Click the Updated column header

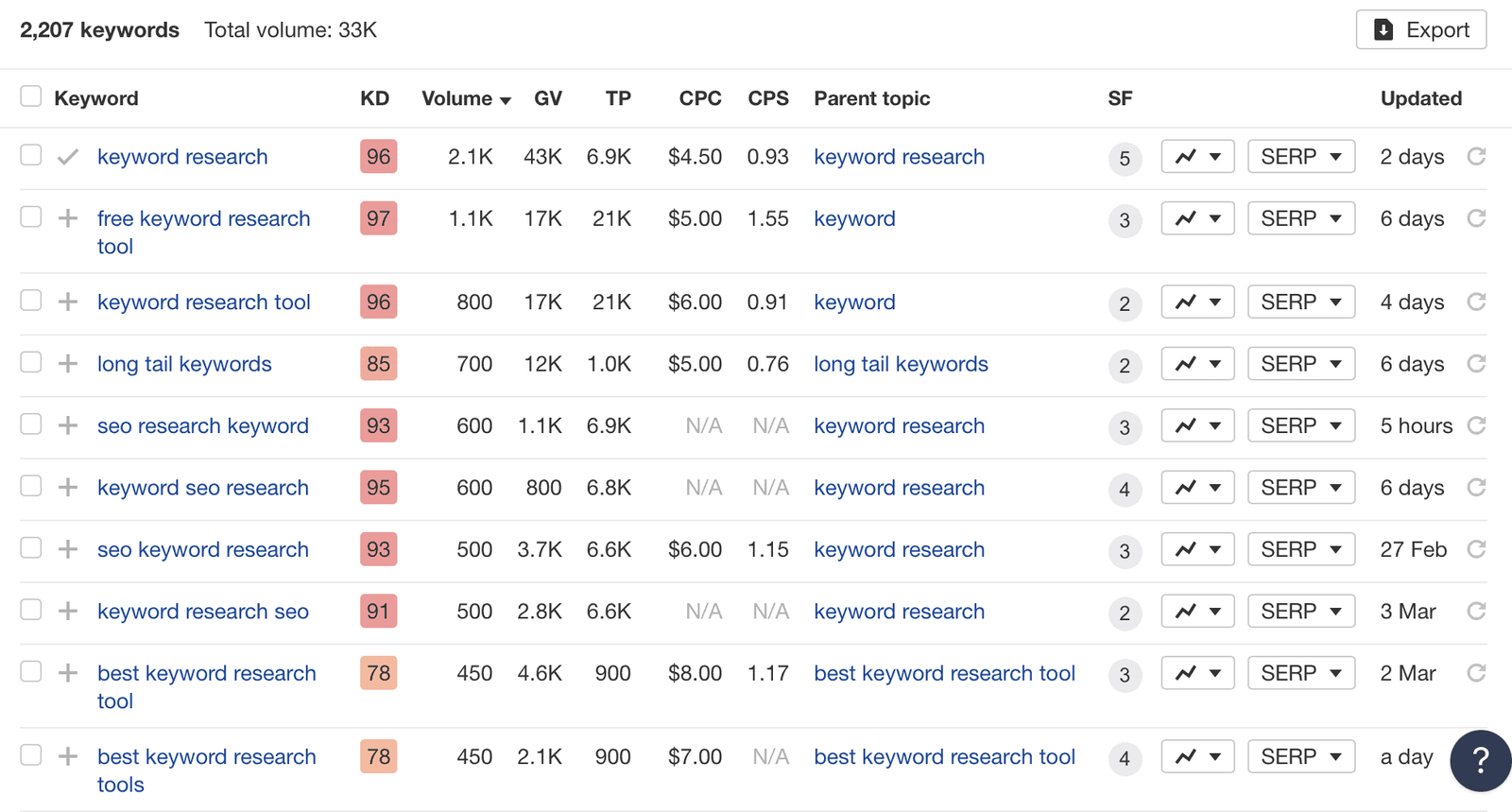pos(1421,98)
